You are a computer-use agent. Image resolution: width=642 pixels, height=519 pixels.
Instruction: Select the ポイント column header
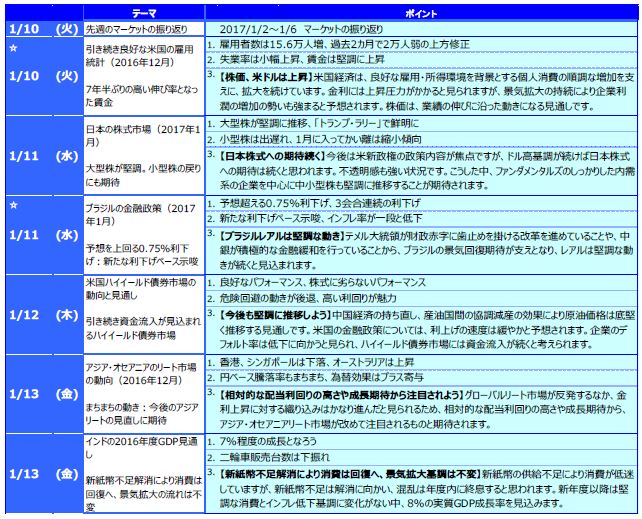(420, 7)
